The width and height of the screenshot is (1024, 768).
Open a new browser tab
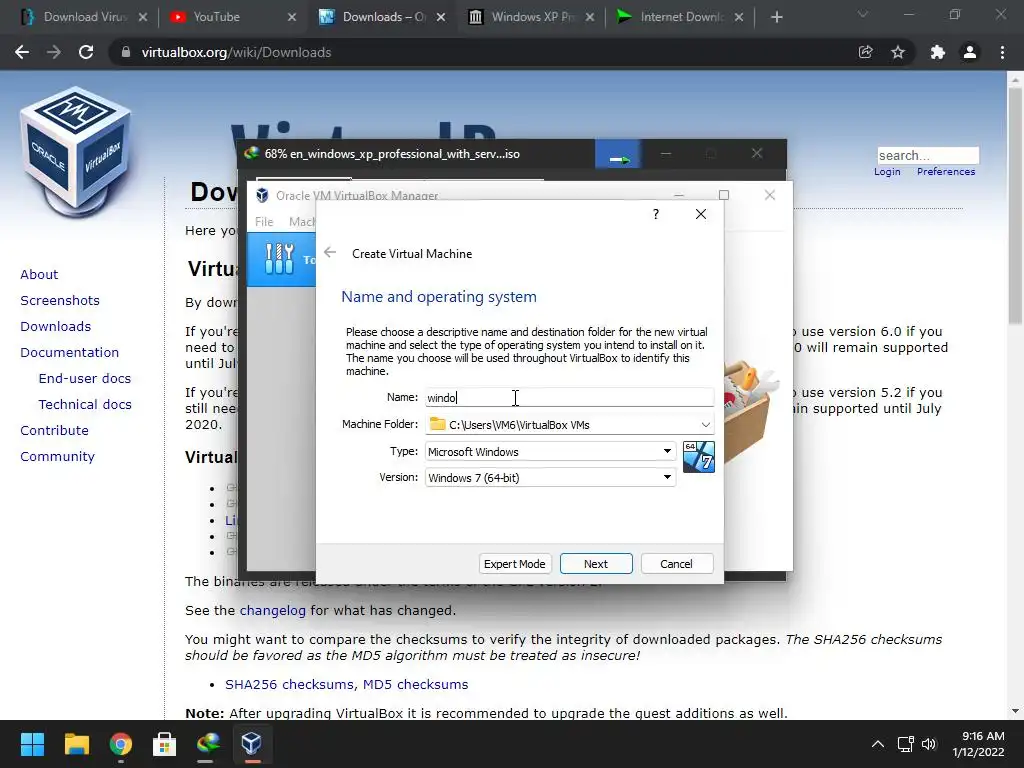coord(776,17)
